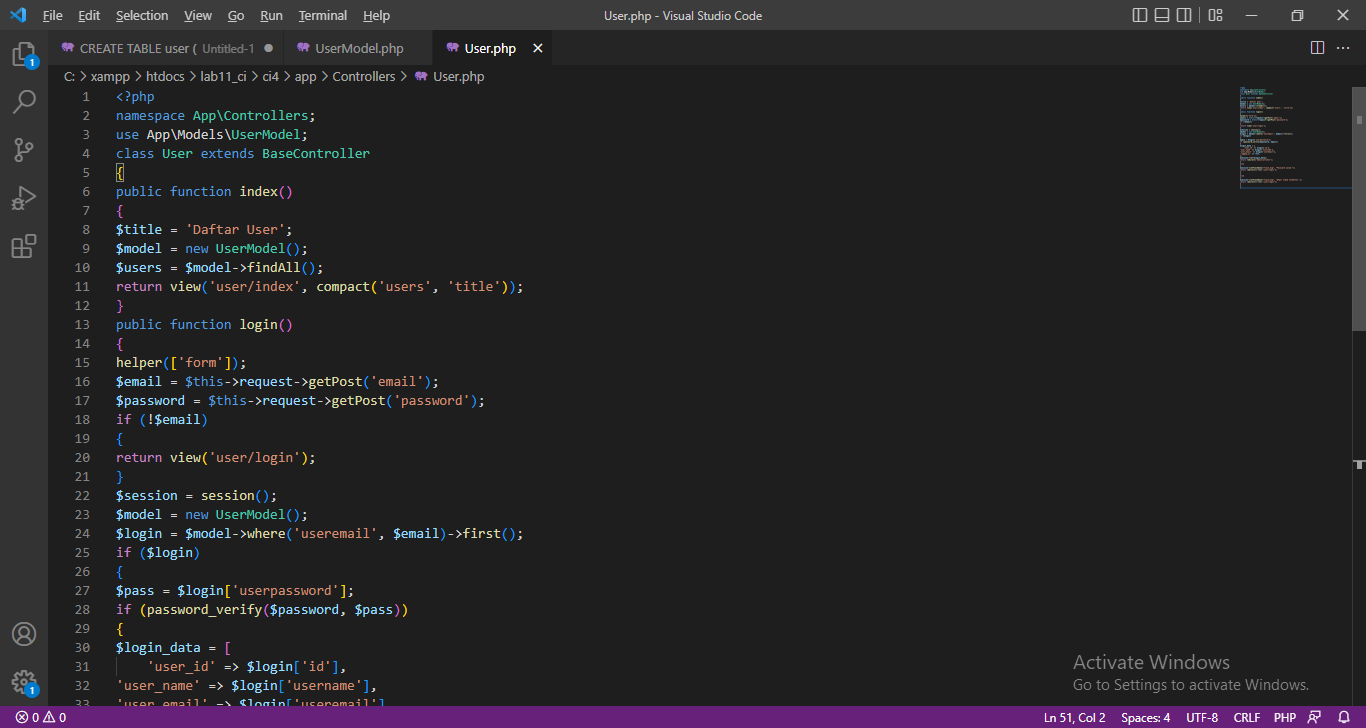This screenshot has width=1366, height=728.
Task: Close the User.php editor tab
Action: coord(537,47)
